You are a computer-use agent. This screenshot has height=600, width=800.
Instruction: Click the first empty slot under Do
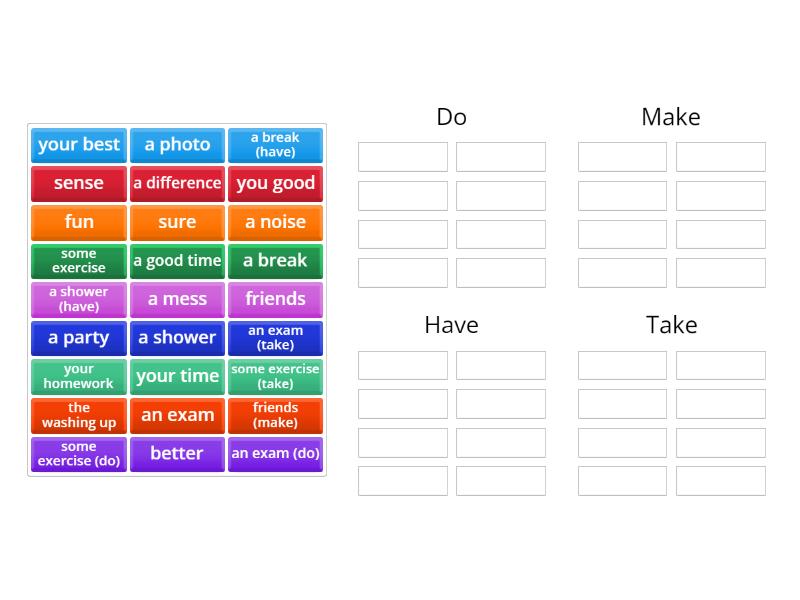pos(402,156)
